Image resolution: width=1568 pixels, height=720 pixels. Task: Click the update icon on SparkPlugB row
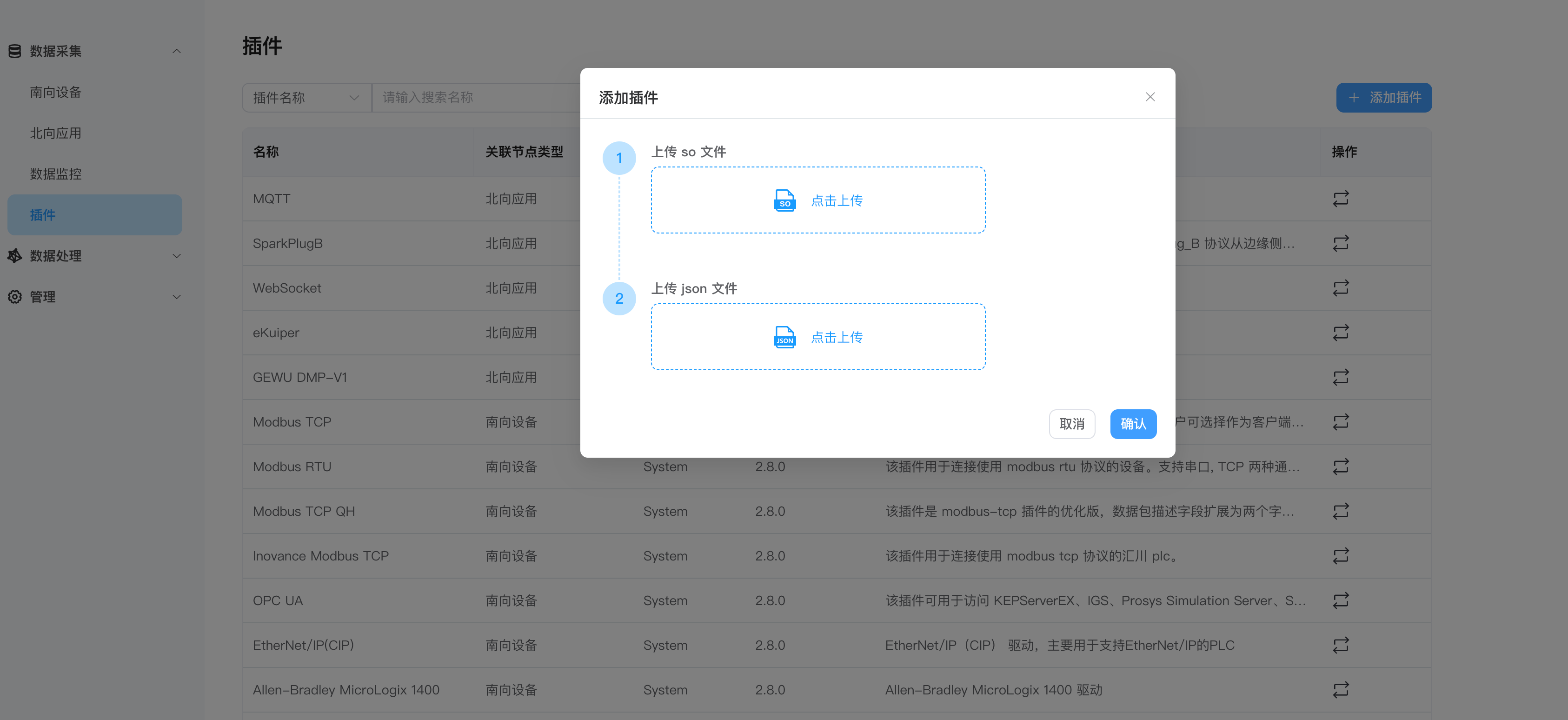click(1341, 243)
